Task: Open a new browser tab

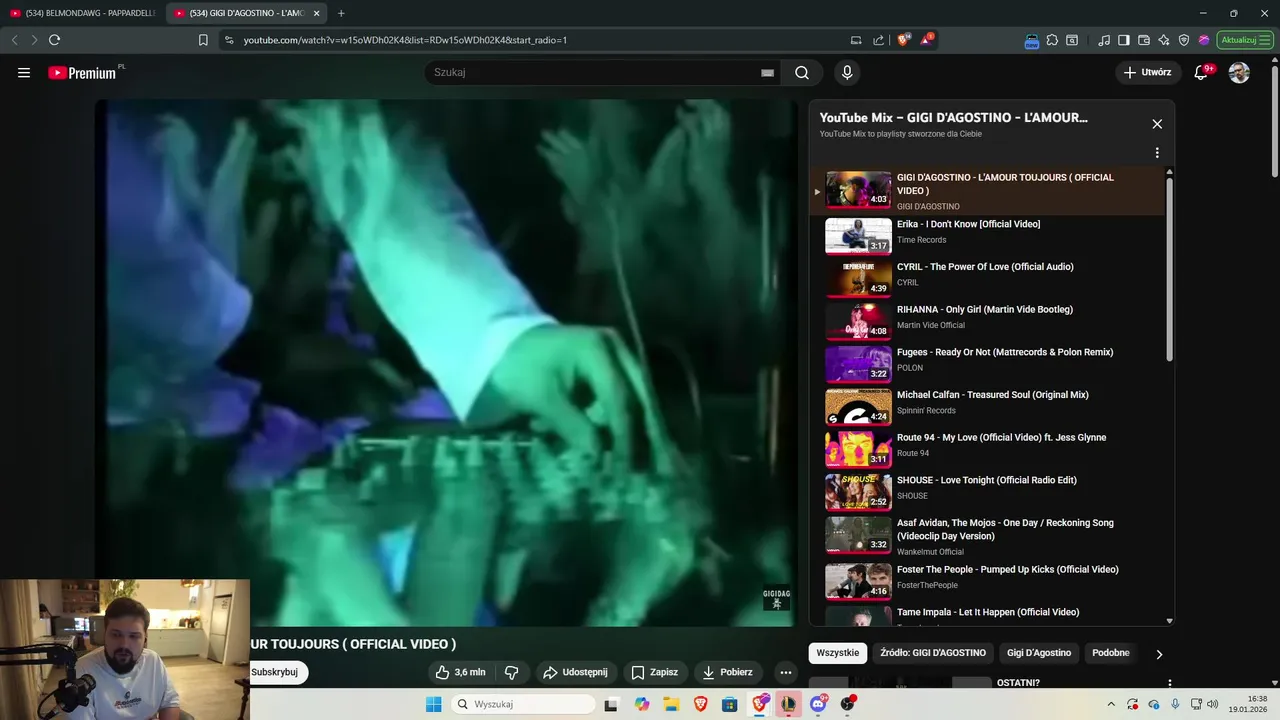Action: click(341, 13)
